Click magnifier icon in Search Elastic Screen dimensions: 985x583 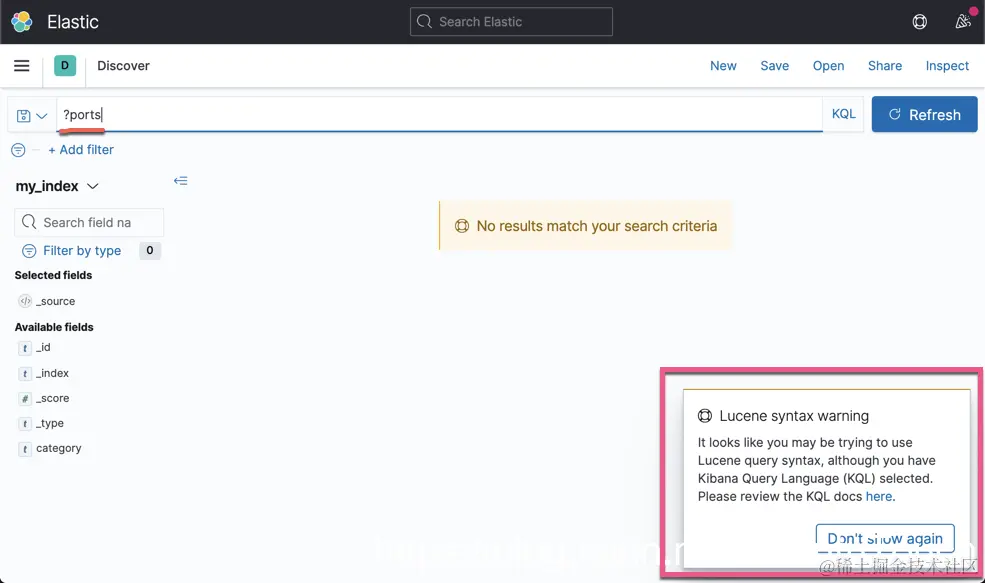425,21
